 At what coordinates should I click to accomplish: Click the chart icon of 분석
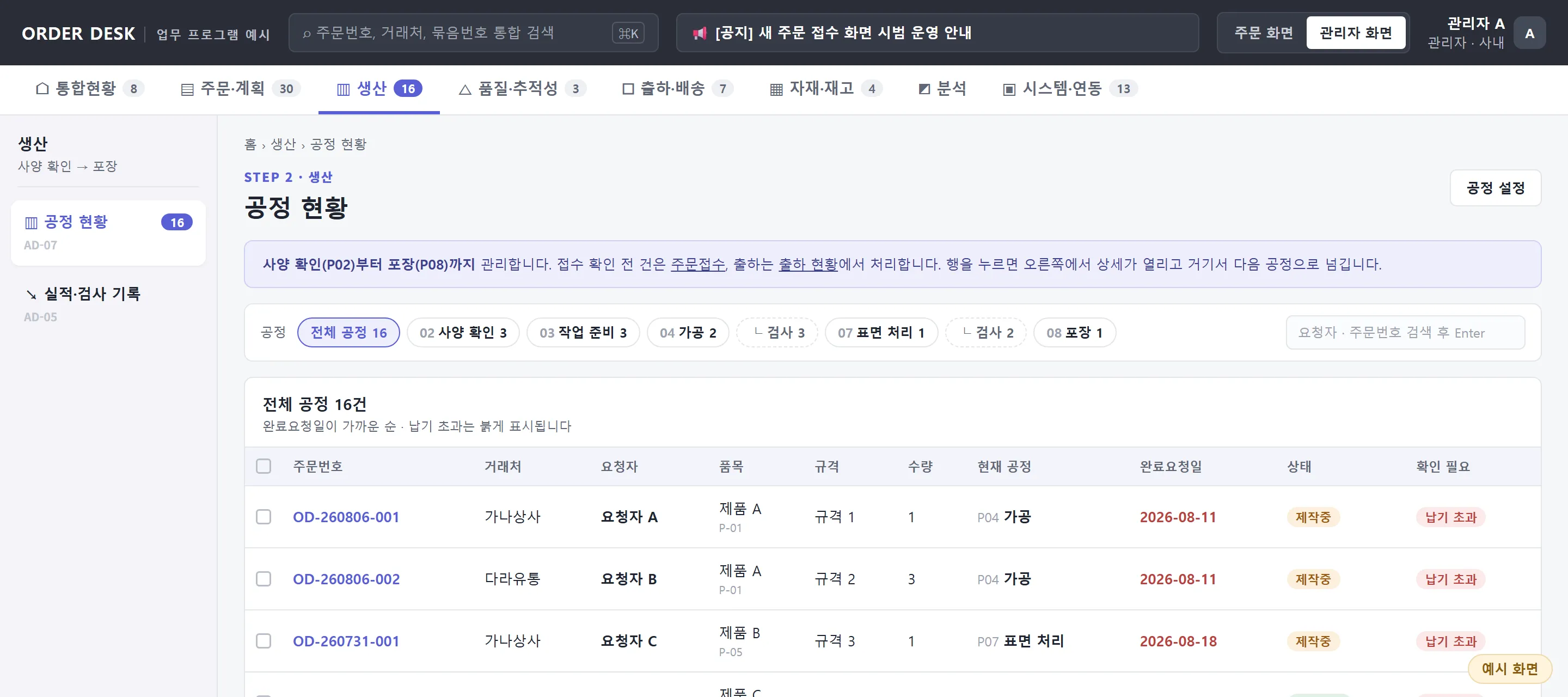coord(924,89)
